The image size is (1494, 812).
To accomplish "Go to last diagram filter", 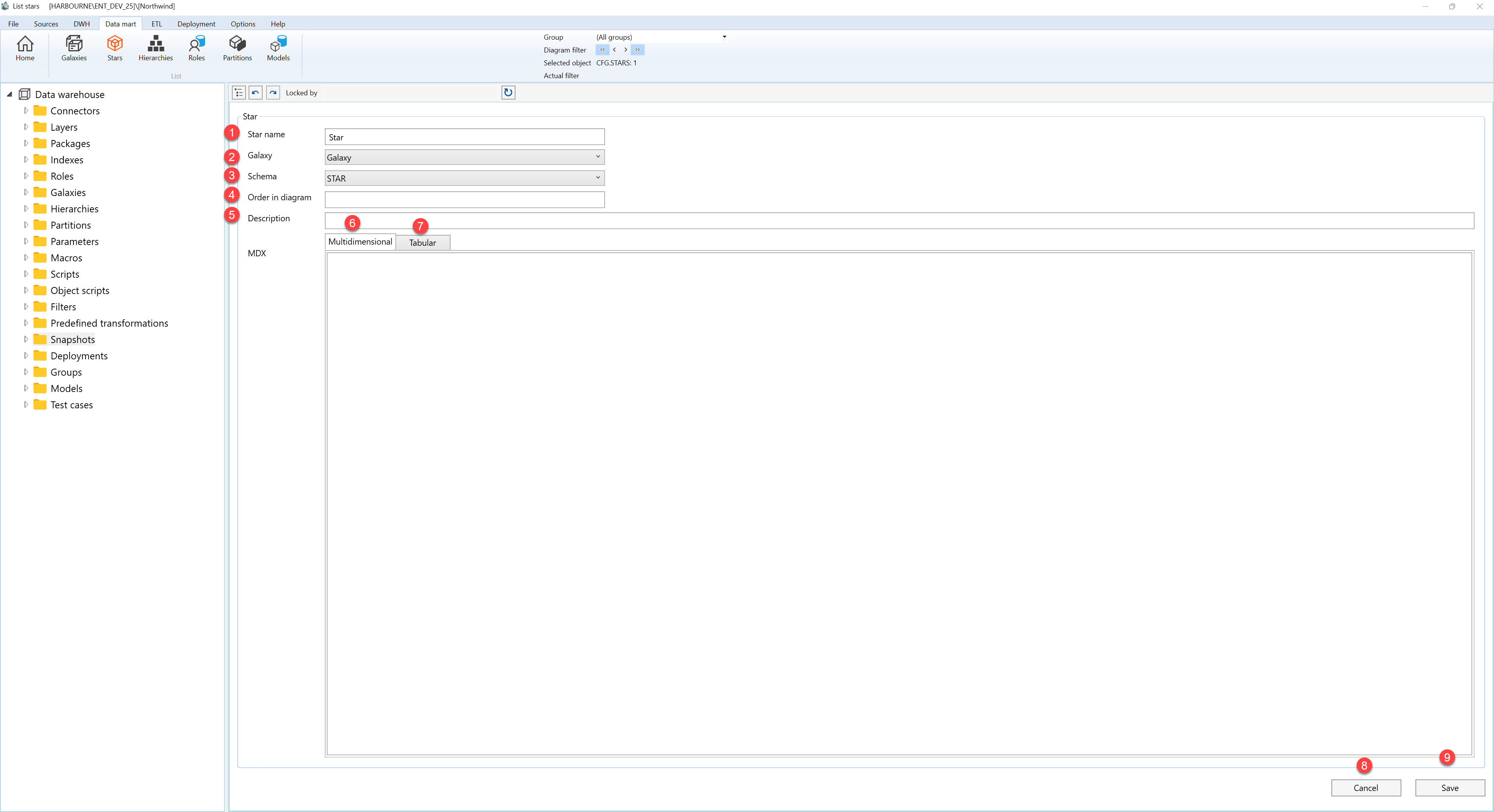I will [637, 50].
